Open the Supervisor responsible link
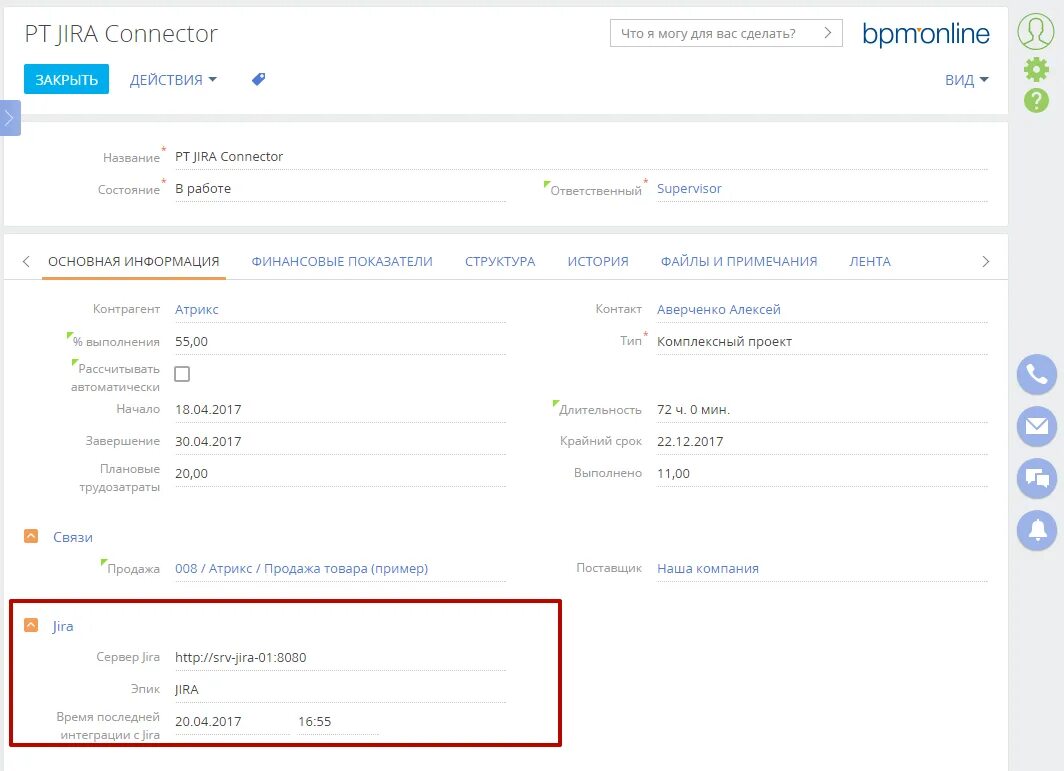 (689, 189)
